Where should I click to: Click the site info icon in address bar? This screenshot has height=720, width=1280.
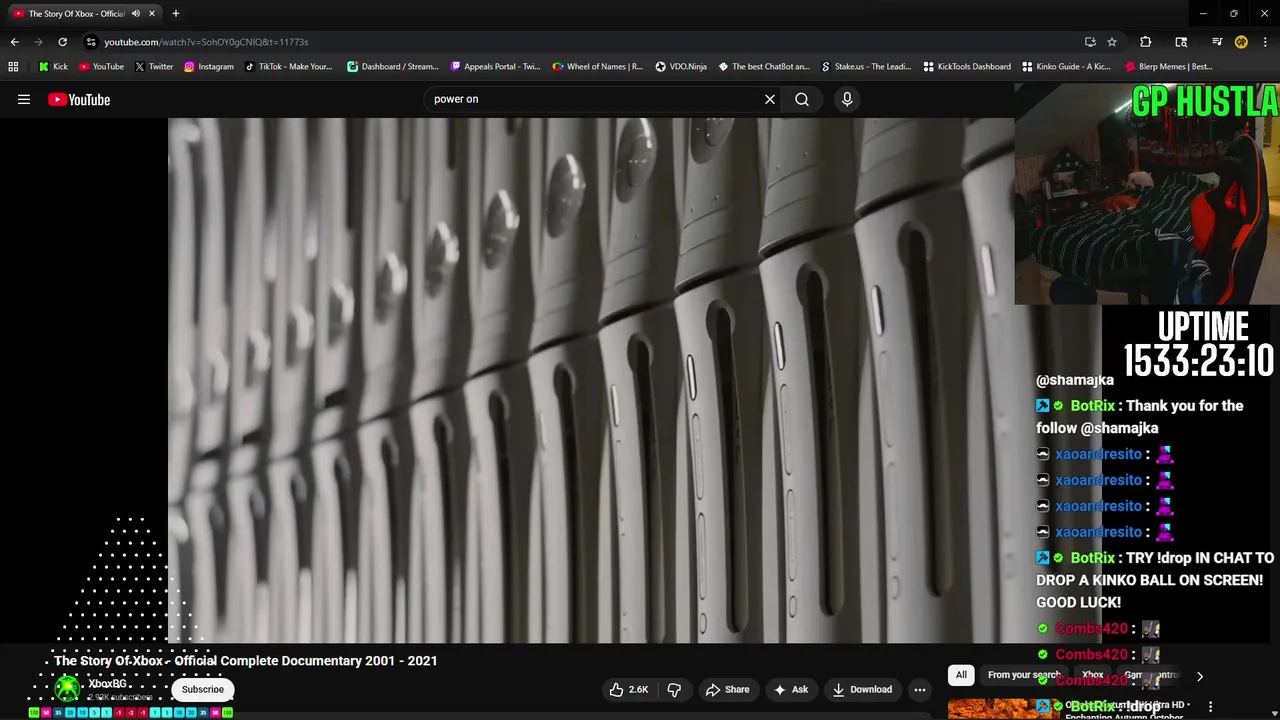click(x=91, y=42)
